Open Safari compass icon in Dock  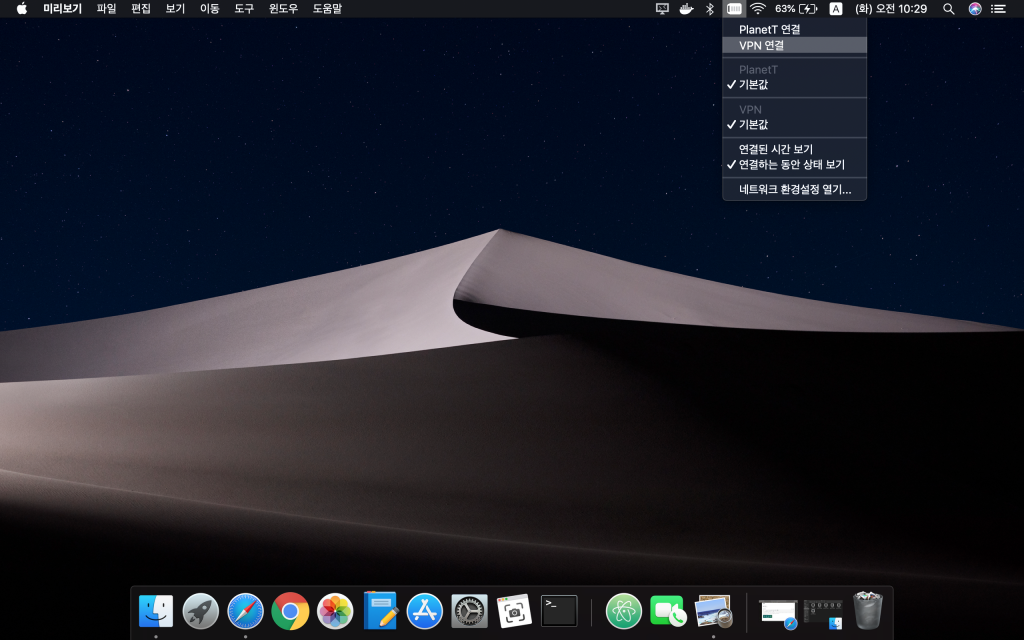[246, 611]
